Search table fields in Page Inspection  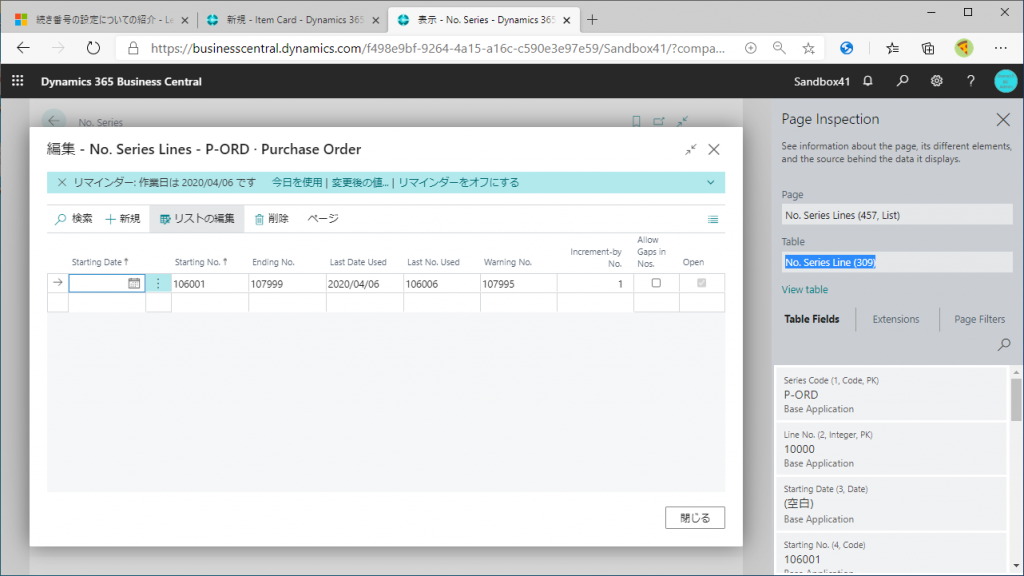point(1004,344)
